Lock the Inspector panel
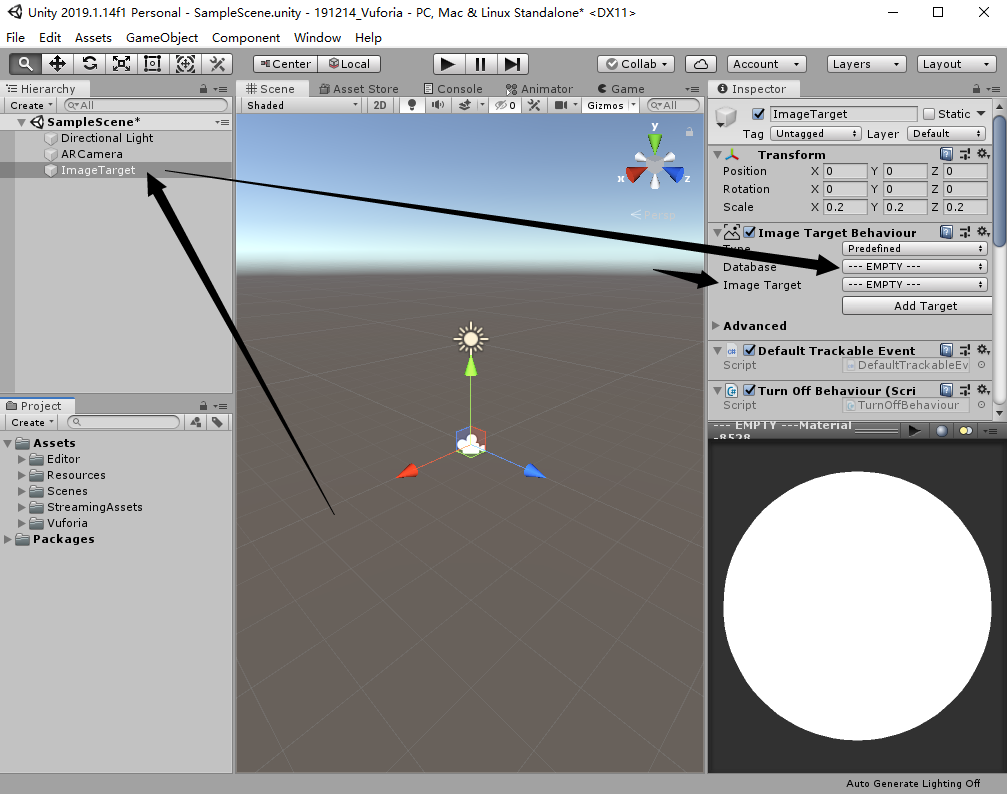Image resolution: width=1007 pixels, height=794 pixels. [976, 89]
